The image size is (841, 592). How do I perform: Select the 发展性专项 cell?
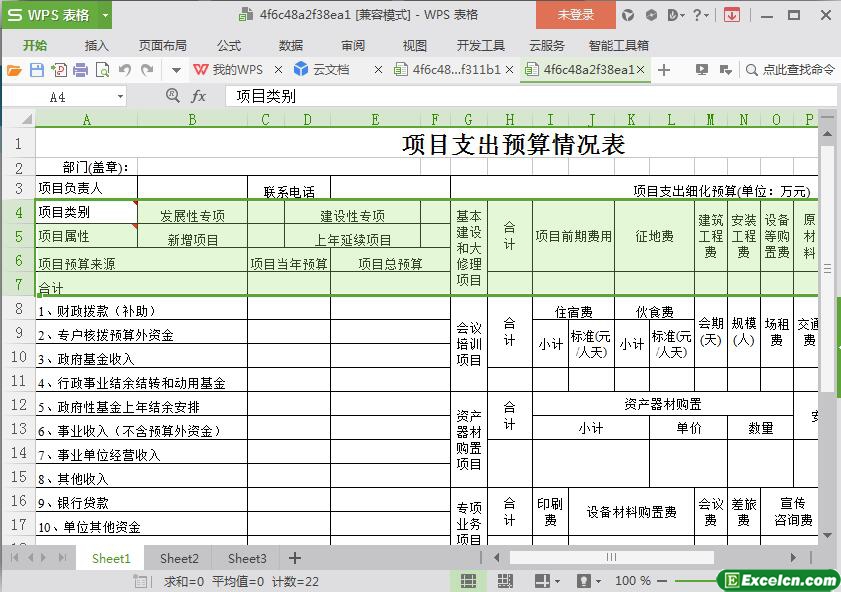coord(192,212)
